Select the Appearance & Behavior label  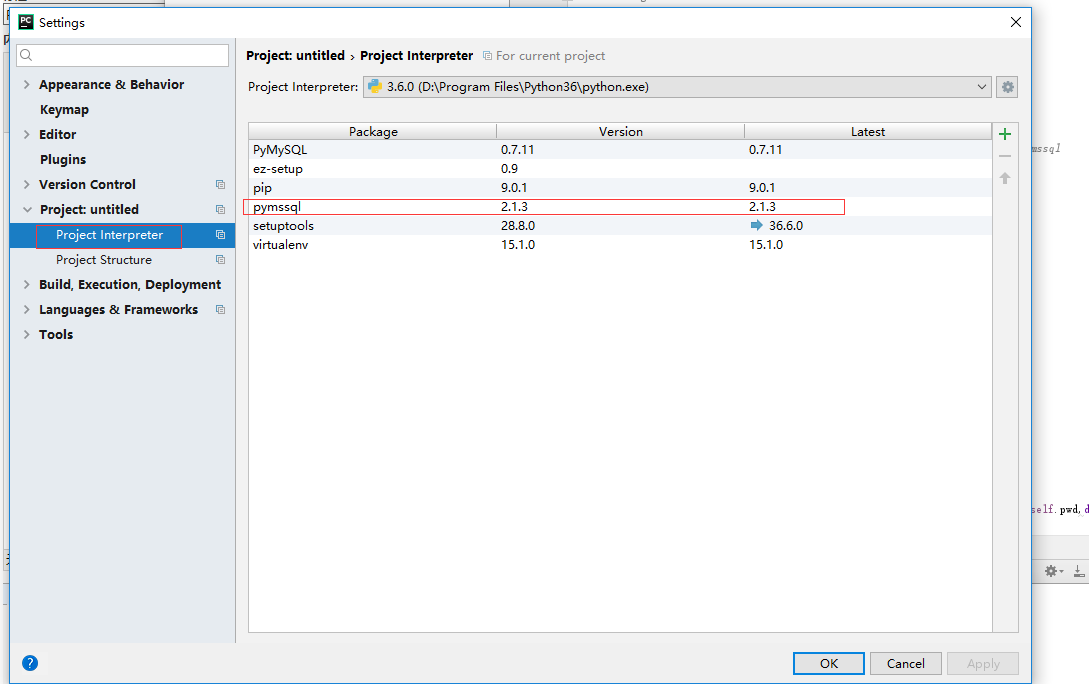(111, 85)
